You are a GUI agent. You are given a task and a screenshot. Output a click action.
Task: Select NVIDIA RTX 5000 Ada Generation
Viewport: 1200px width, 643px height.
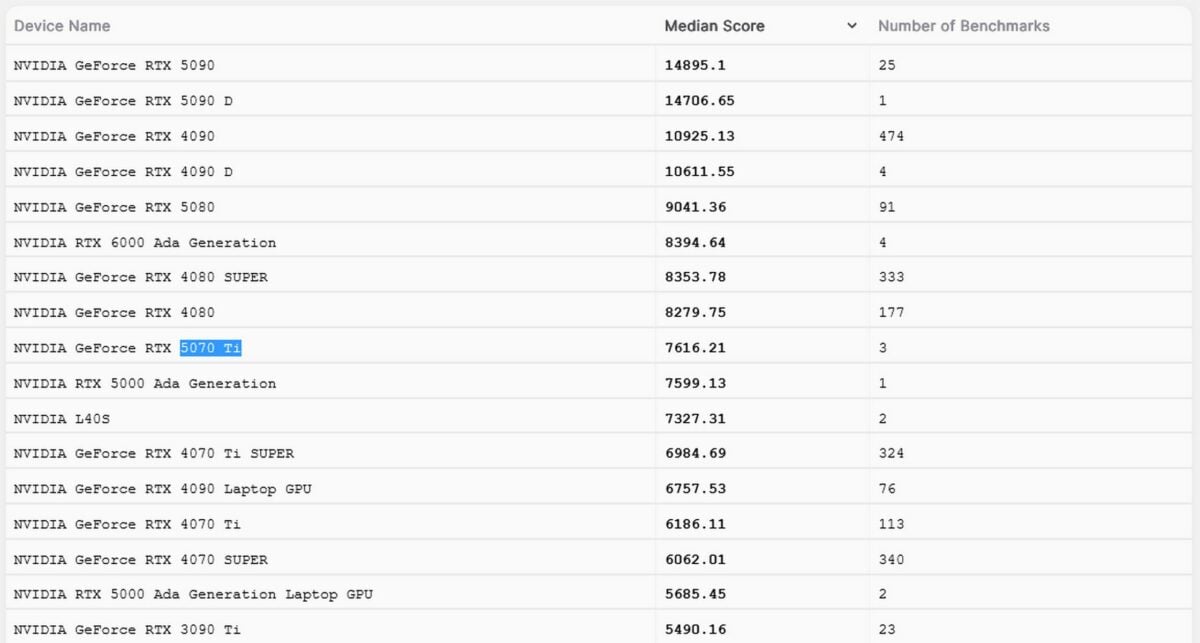click(145, 383)
